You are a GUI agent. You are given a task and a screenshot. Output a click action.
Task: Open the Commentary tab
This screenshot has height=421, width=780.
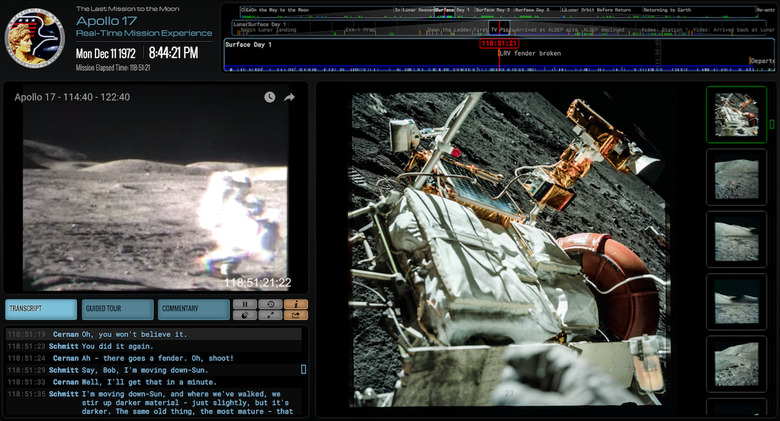[x=194, y=309]
